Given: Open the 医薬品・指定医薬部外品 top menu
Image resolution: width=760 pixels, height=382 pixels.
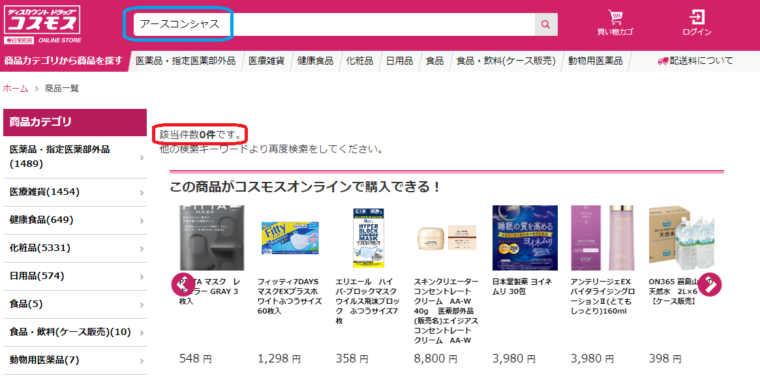Looking at the screenshot, I should coord(186,61).
